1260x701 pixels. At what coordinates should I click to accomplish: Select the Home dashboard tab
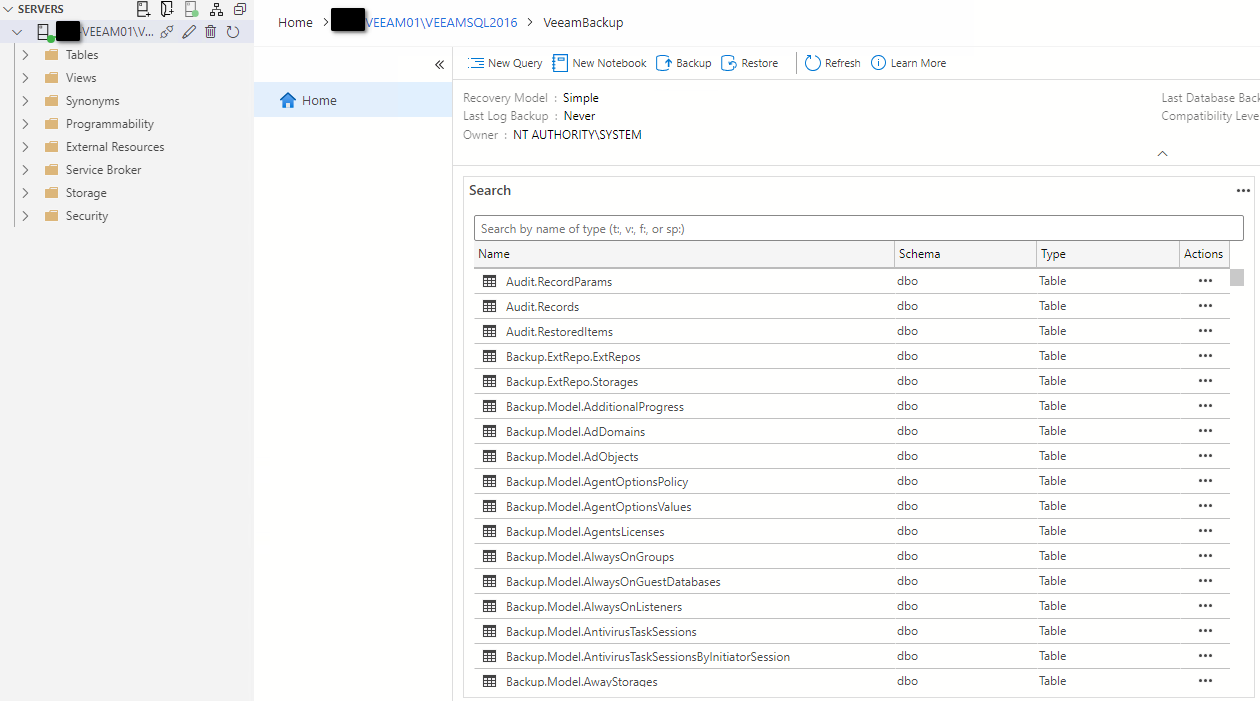click(x=353, y=100)
